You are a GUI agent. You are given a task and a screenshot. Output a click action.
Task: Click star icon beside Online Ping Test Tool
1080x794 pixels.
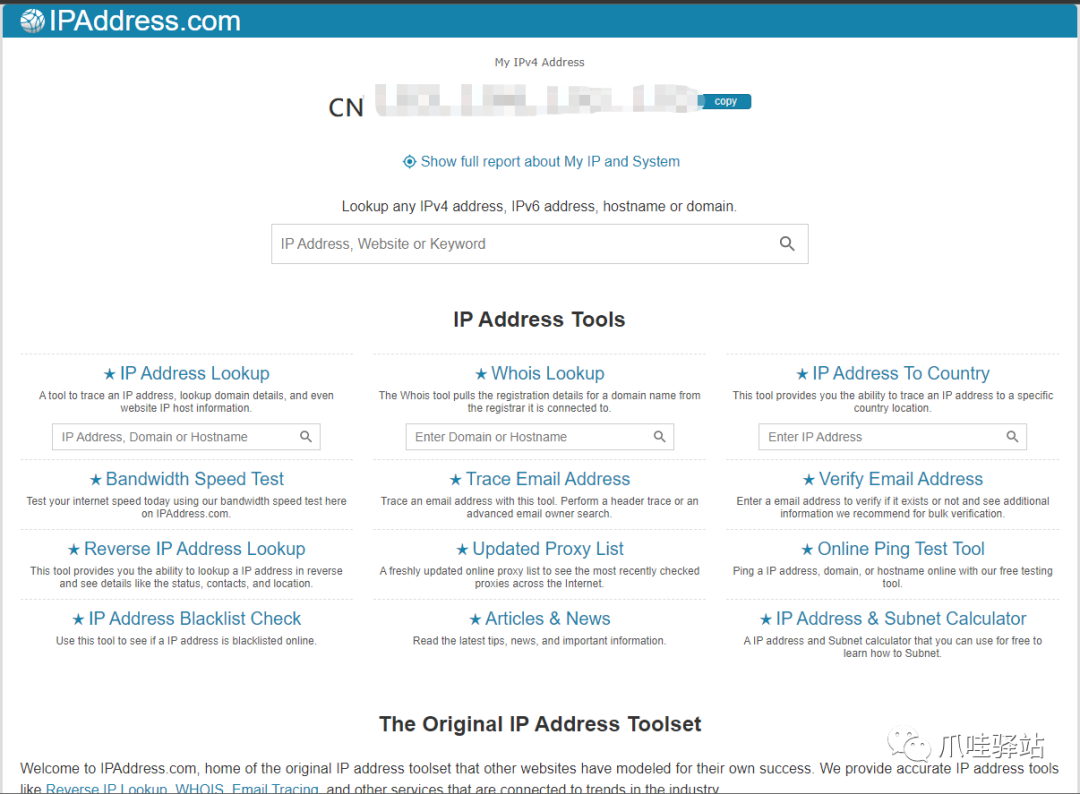coord(807,550)
